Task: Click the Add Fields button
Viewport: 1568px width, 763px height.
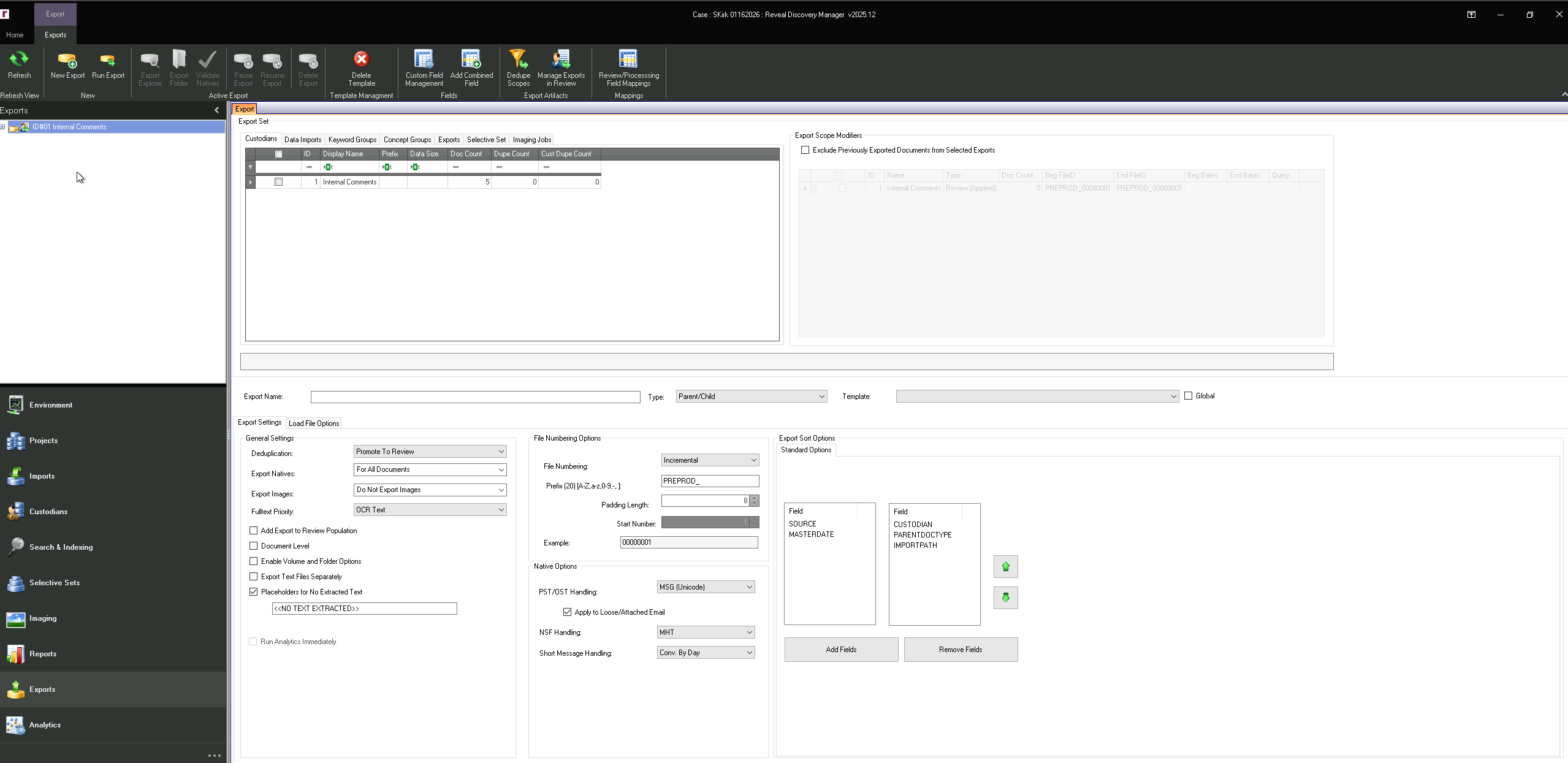Action: (840, 650)
